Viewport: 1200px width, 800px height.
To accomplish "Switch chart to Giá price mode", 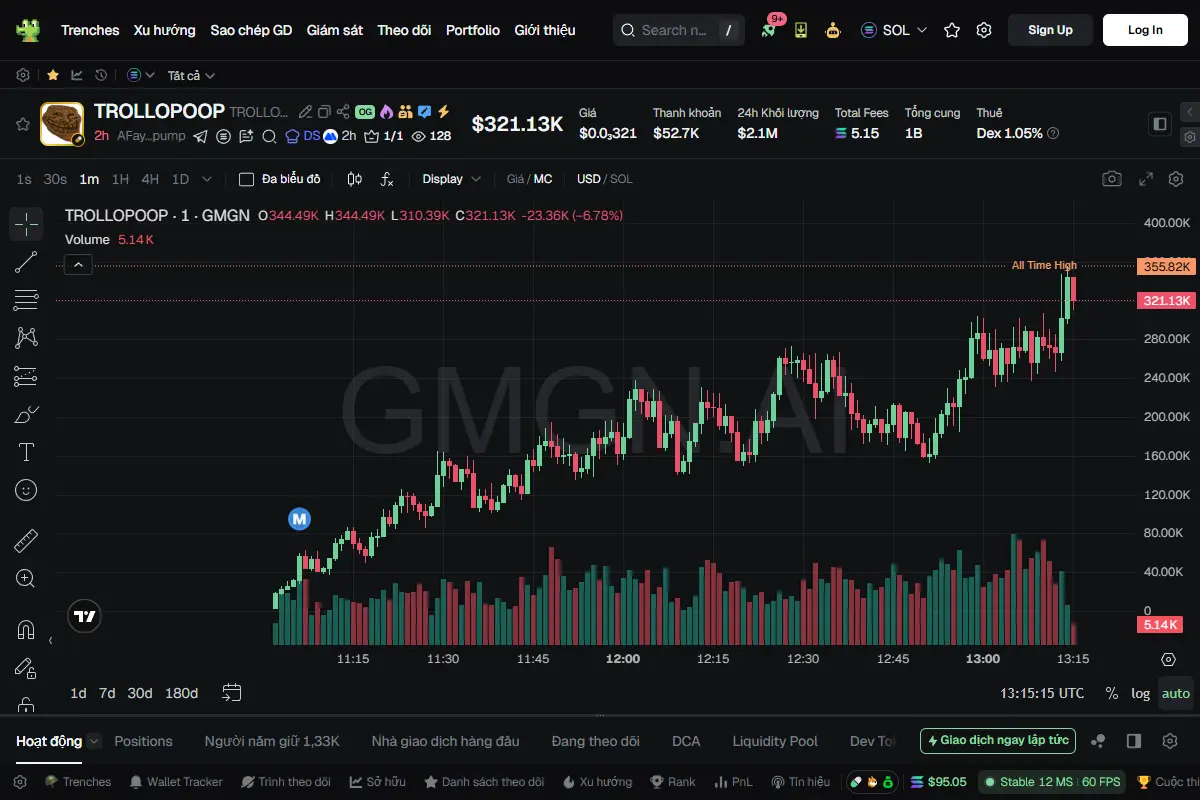I will [515, 179].
